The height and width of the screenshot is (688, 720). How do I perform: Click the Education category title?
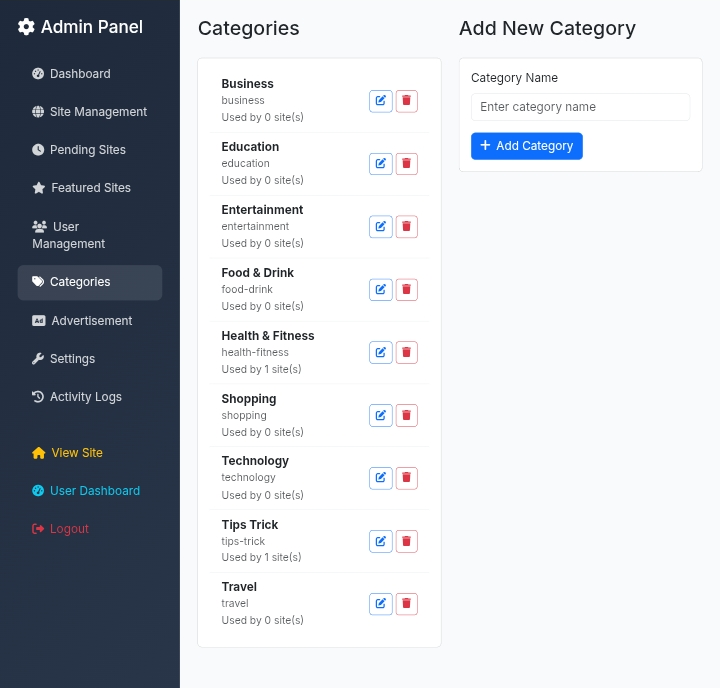tap(250, 147)
